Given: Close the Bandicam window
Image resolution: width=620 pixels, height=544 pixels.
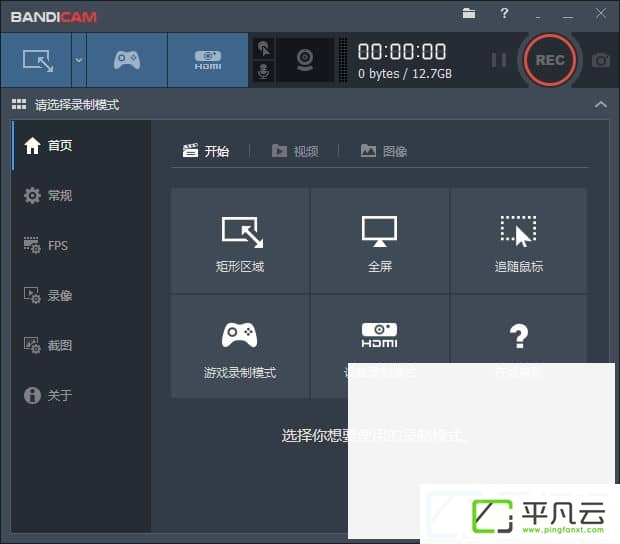Looking at the screenshot, I should (x=601, y=13).
